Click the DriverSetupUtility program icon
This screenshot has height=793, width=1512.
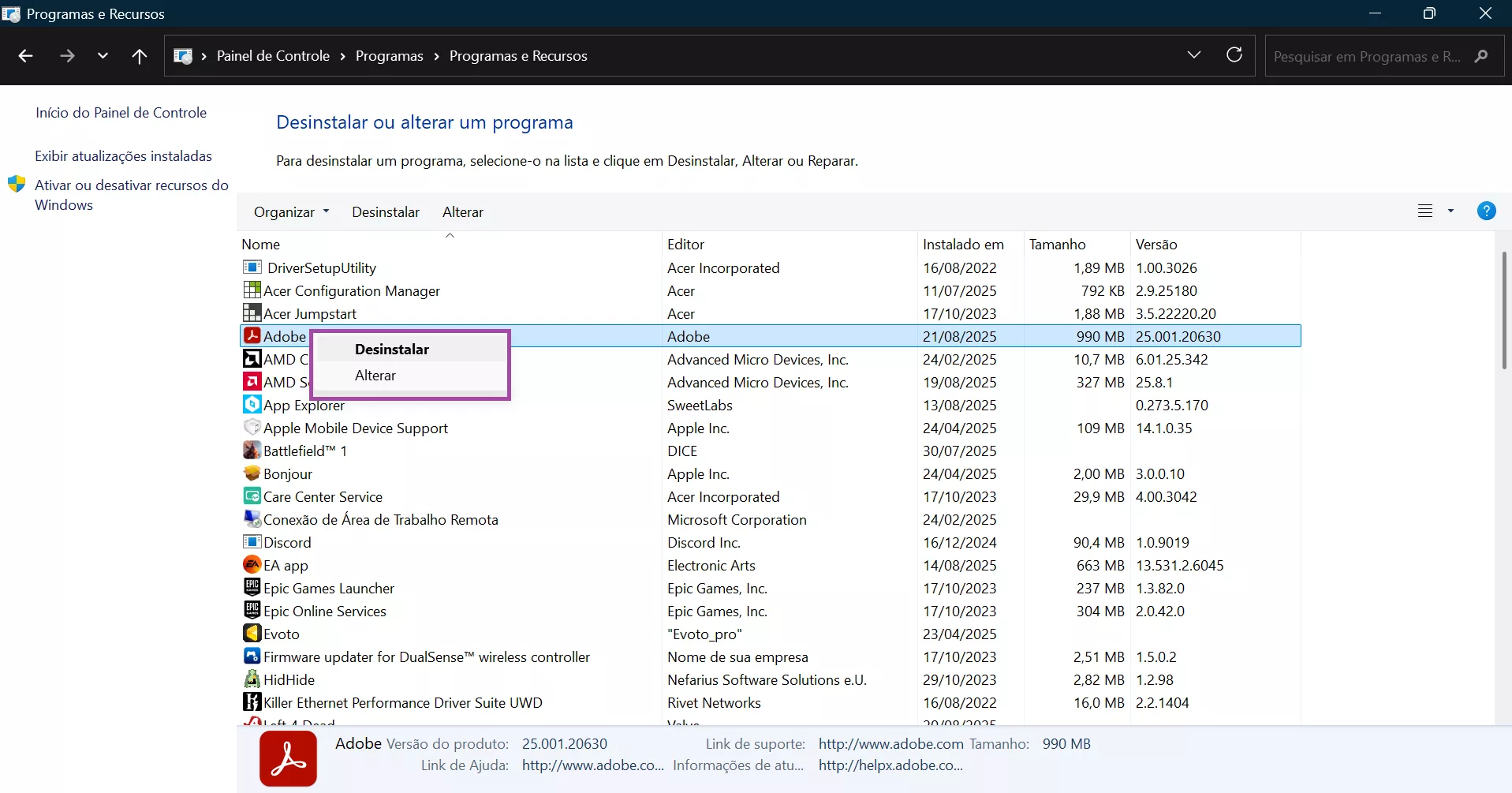tap(252, 267)
